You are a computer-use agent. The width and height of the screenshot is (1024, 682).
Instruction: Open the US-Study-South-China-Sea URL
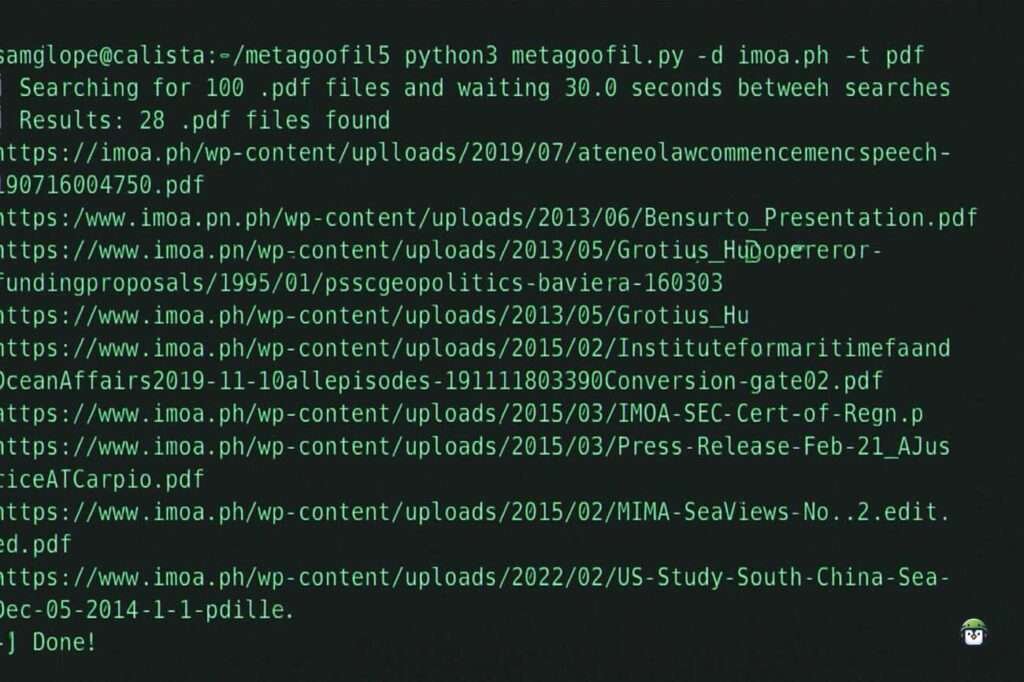pos(475,577)
